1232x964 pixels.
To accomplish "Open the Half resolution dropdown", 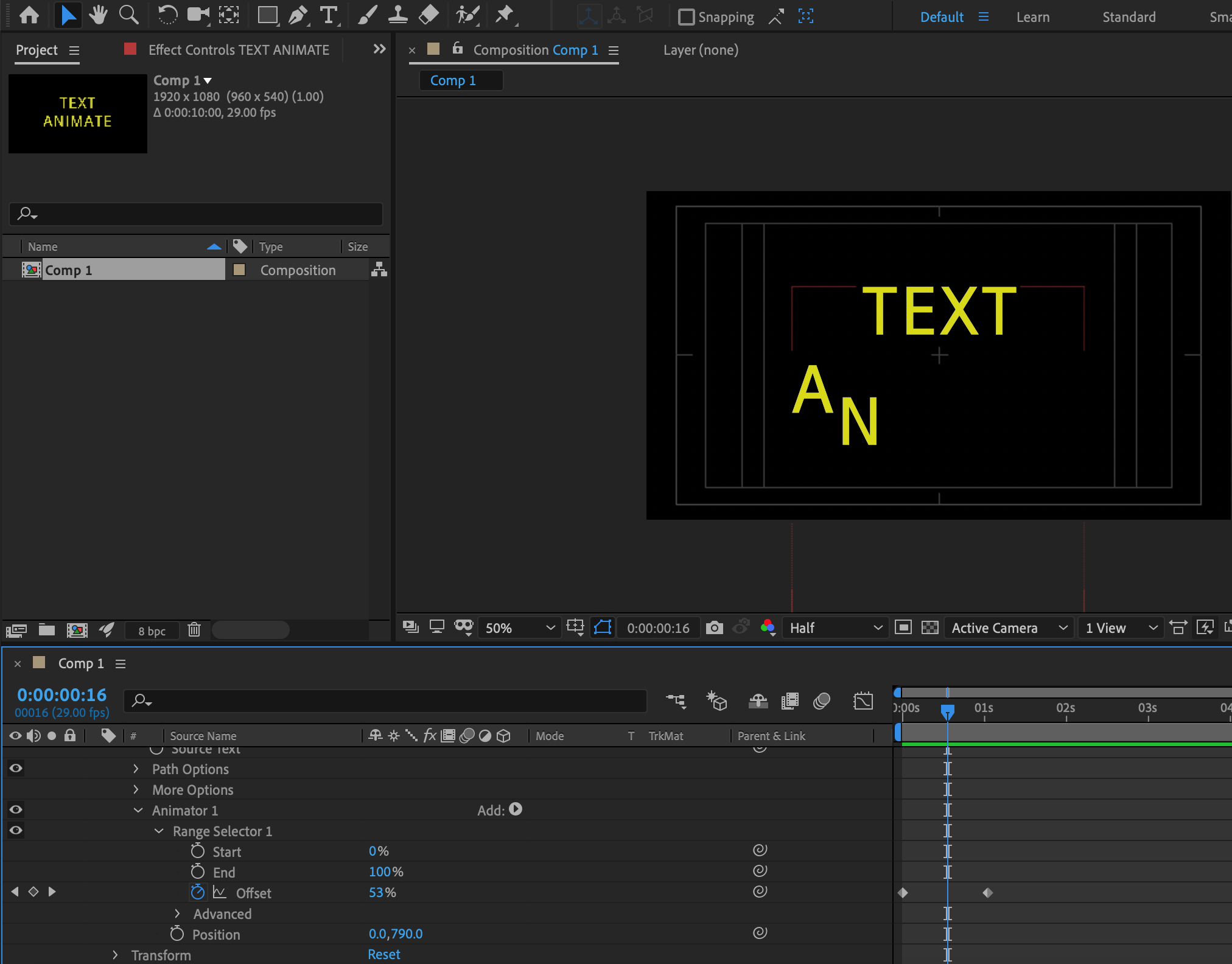I will pyautogui.click(x=835, y=627).
